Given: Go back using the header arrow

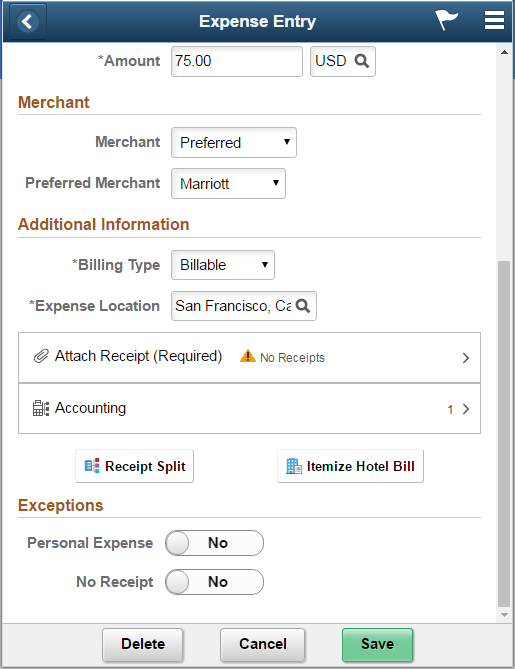Looking at the screenshot, I should 28,21.
